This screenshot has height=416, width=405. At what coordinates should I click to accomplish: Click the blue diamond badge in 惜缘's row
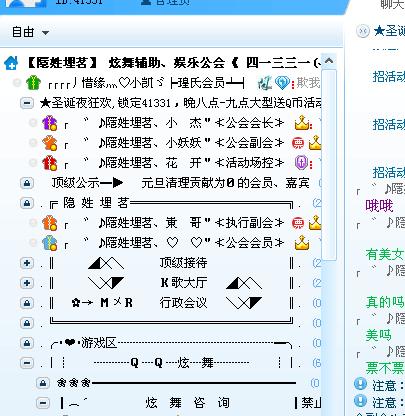[282, 83]
